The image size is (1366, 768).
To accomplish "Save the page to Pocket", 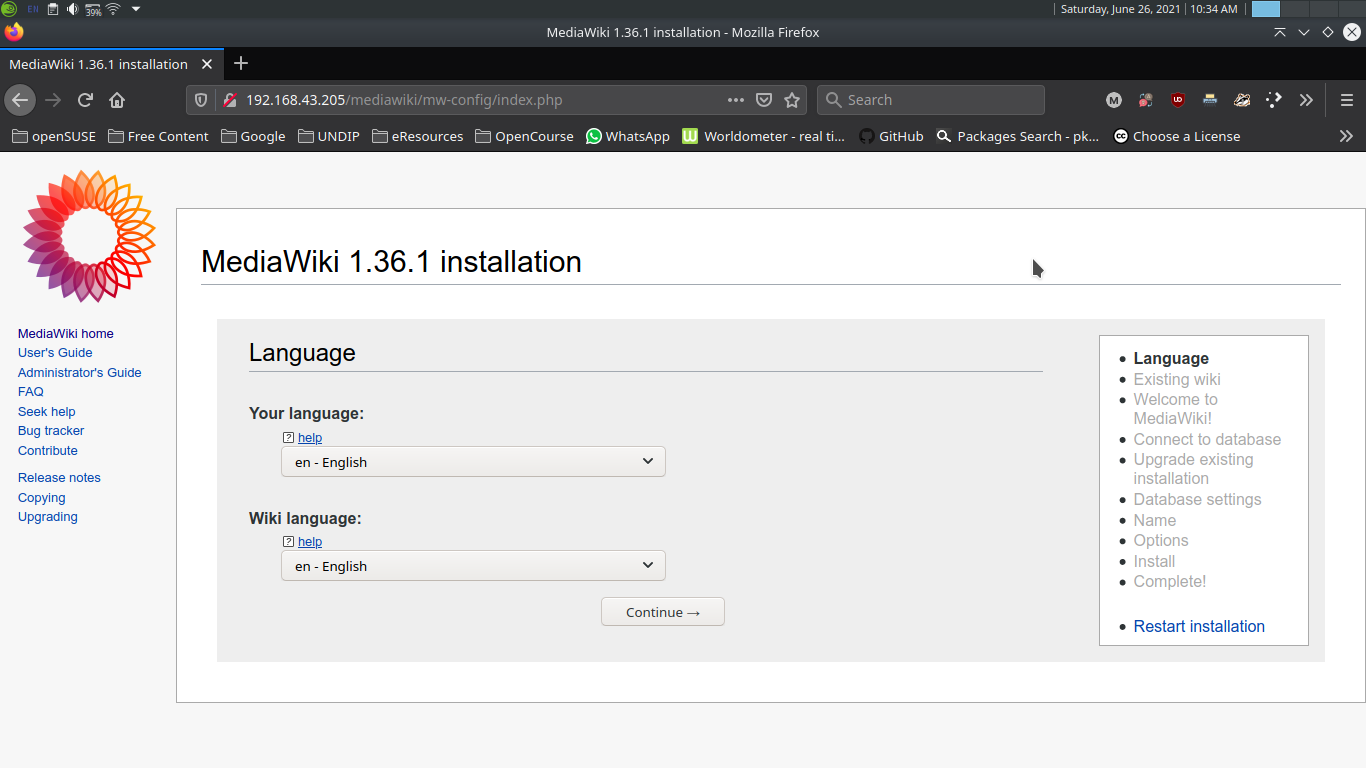I will (x=764, y=100).
